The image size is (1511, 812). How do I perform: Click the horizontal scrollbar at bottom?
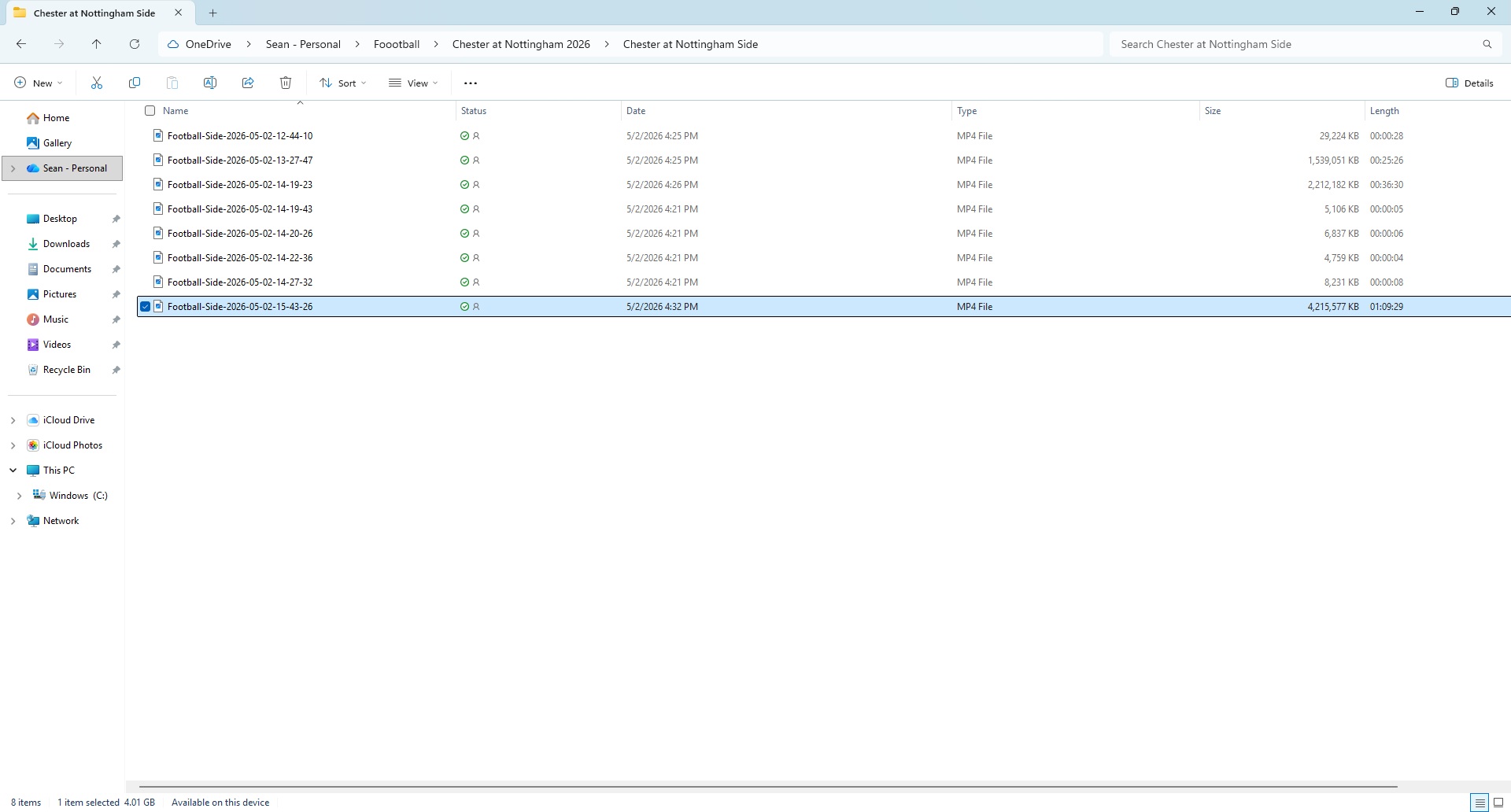tap(768, 786)
